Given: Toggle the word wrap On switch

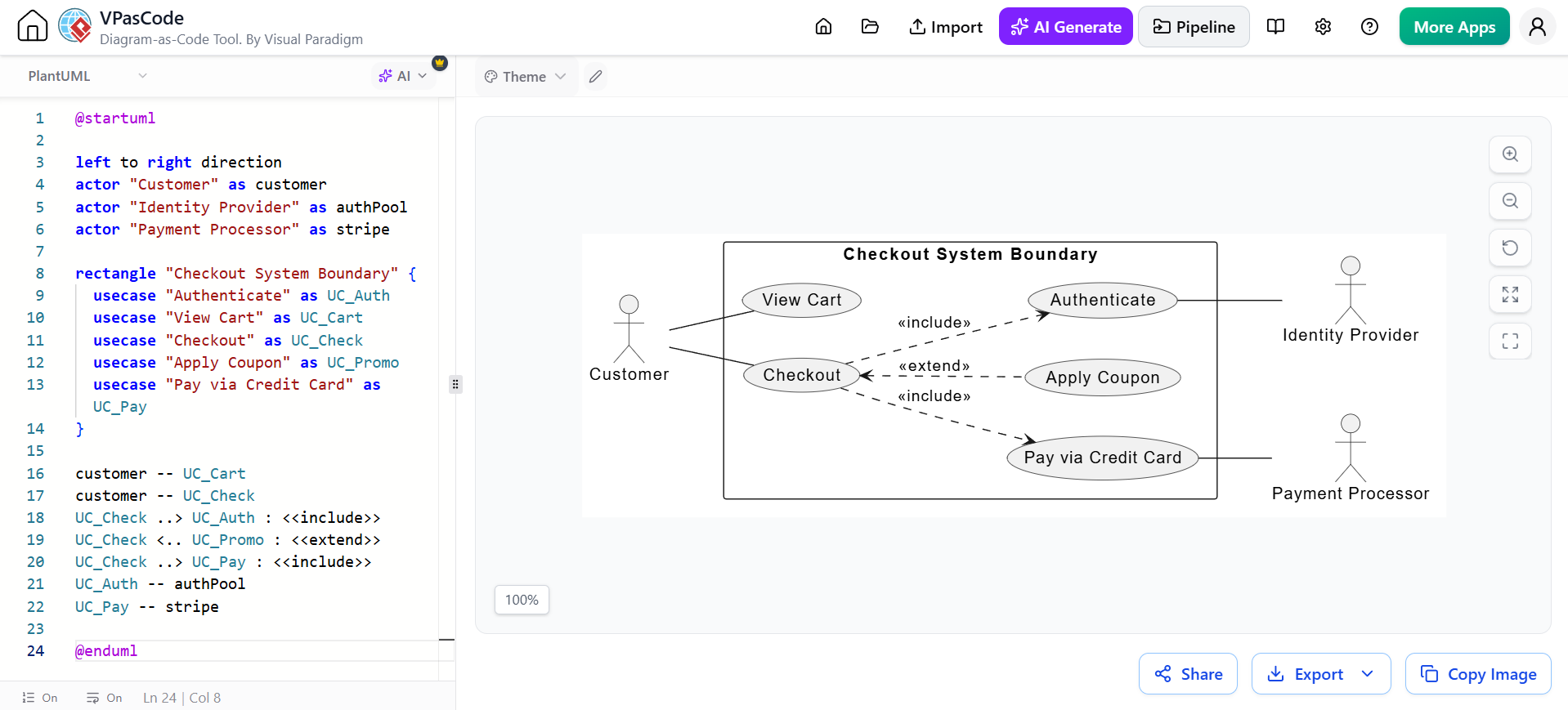Looking at the screenshot, I should pos(105,698).
